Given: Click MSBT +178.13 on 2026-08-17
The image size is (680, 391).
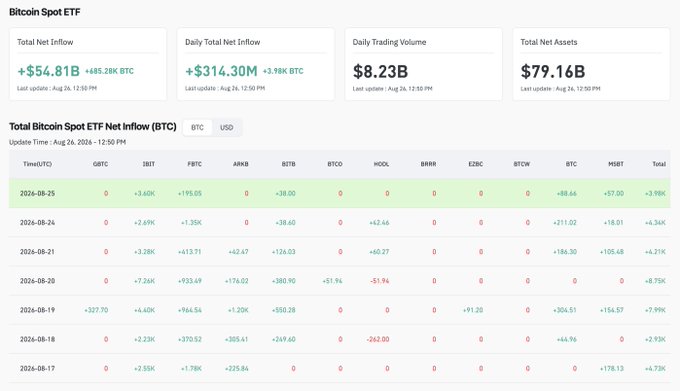Looking at the screenshot, I should coord(611,368).
